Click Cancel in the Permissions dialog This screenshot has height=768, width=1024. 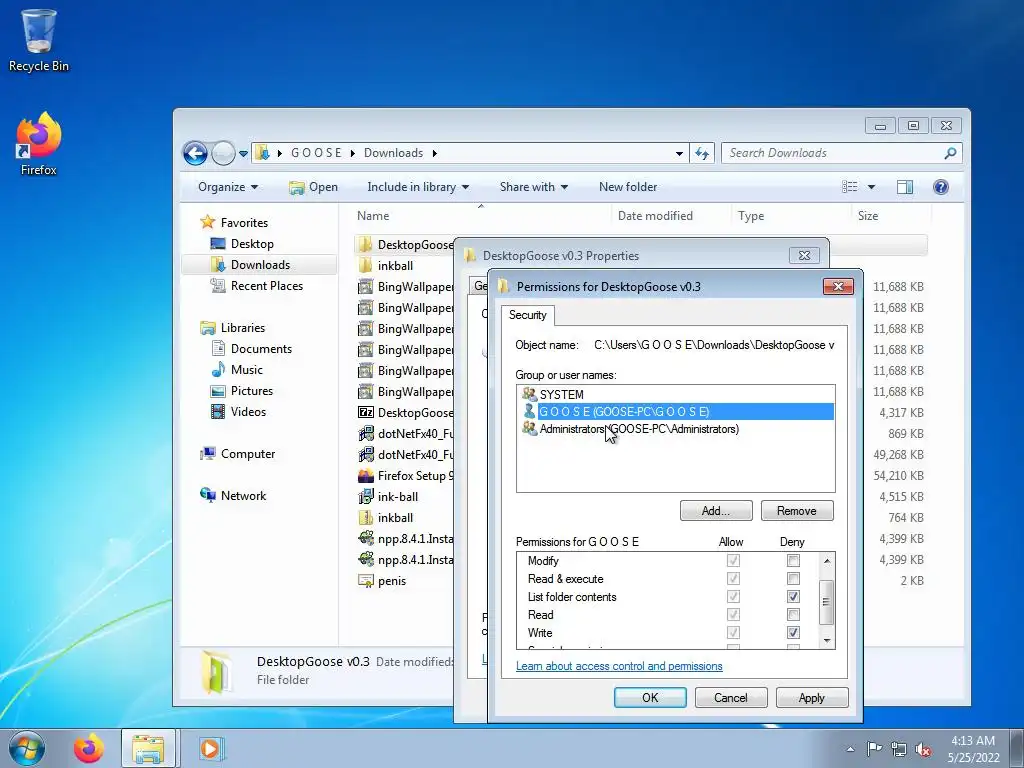tap(731, 697)
